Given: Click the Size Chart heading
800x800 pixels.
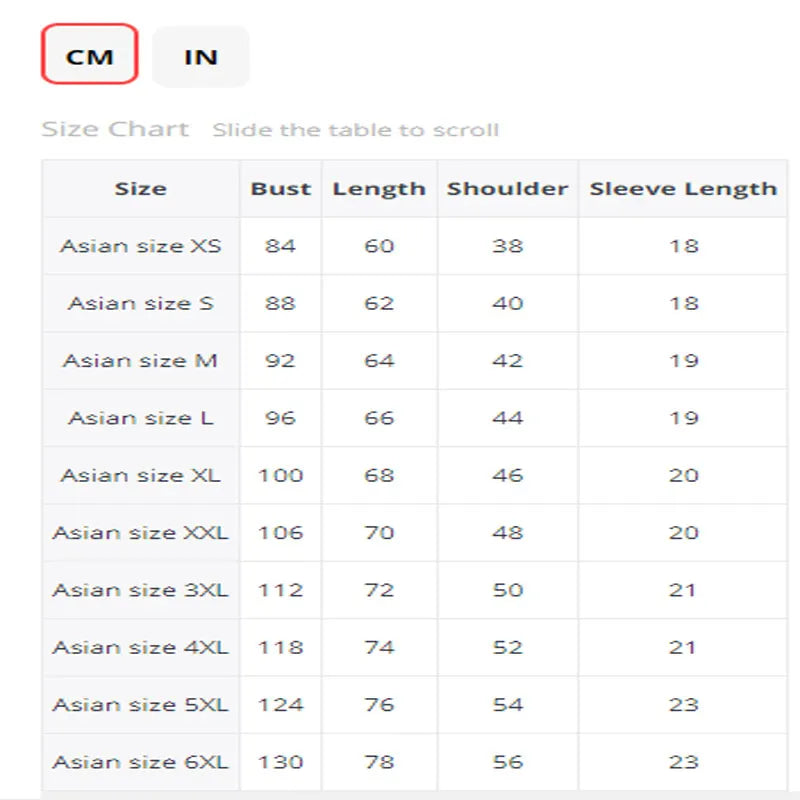Looking at the screenshot, I should point(115,129).
